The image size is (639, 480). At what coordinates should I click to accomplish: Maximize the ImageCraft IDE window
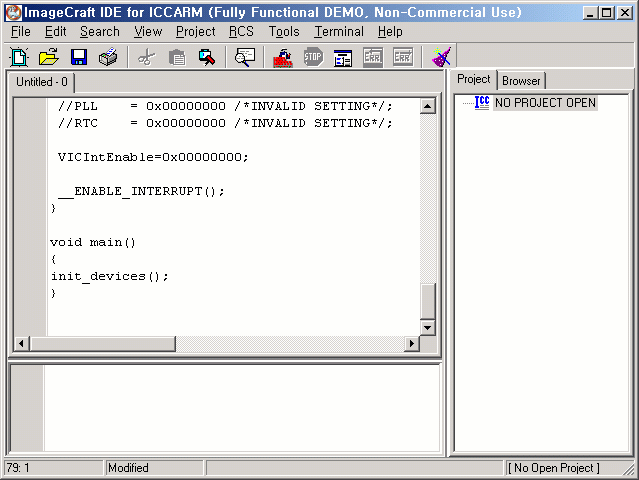[606, 13]
